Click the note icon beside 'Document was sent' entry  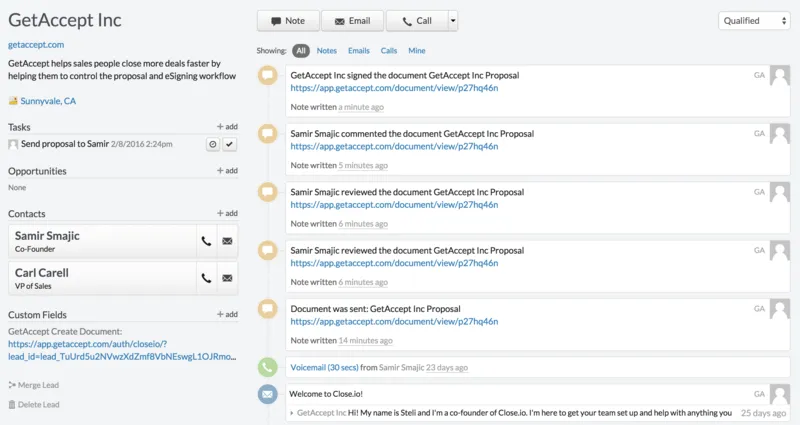click(267, 309)
